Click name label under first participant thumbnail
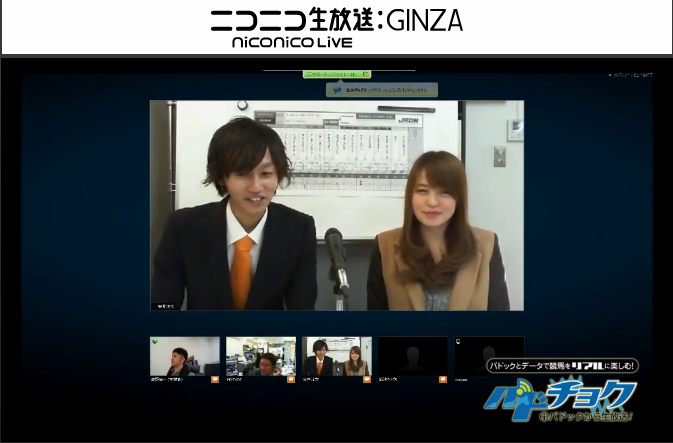This screenshot has width=673, height=443. (x=167, y=379)
